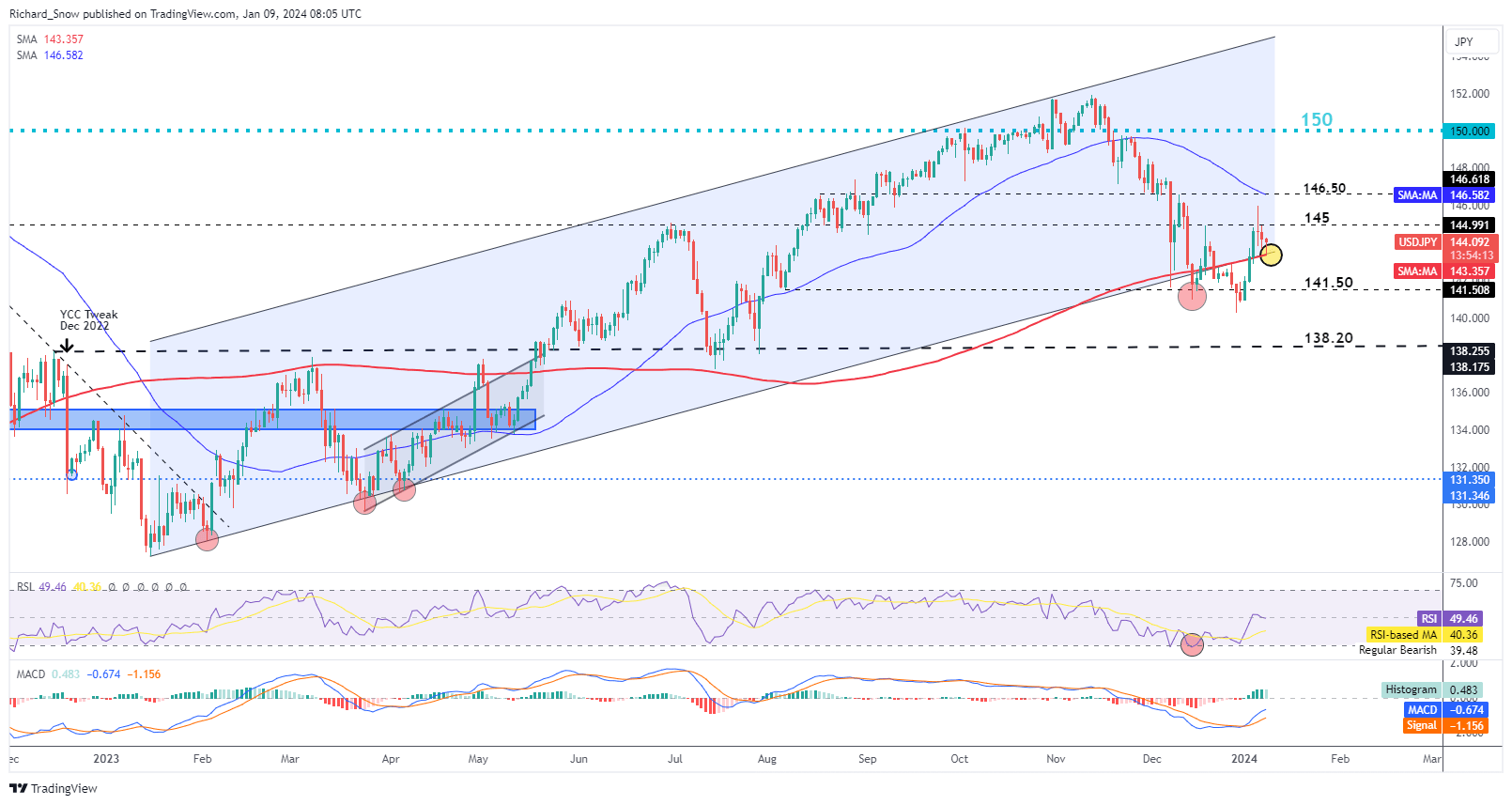Click the 152.000 price scale value
Viewport: 1512px width, 805px height.
[1470, 94]
